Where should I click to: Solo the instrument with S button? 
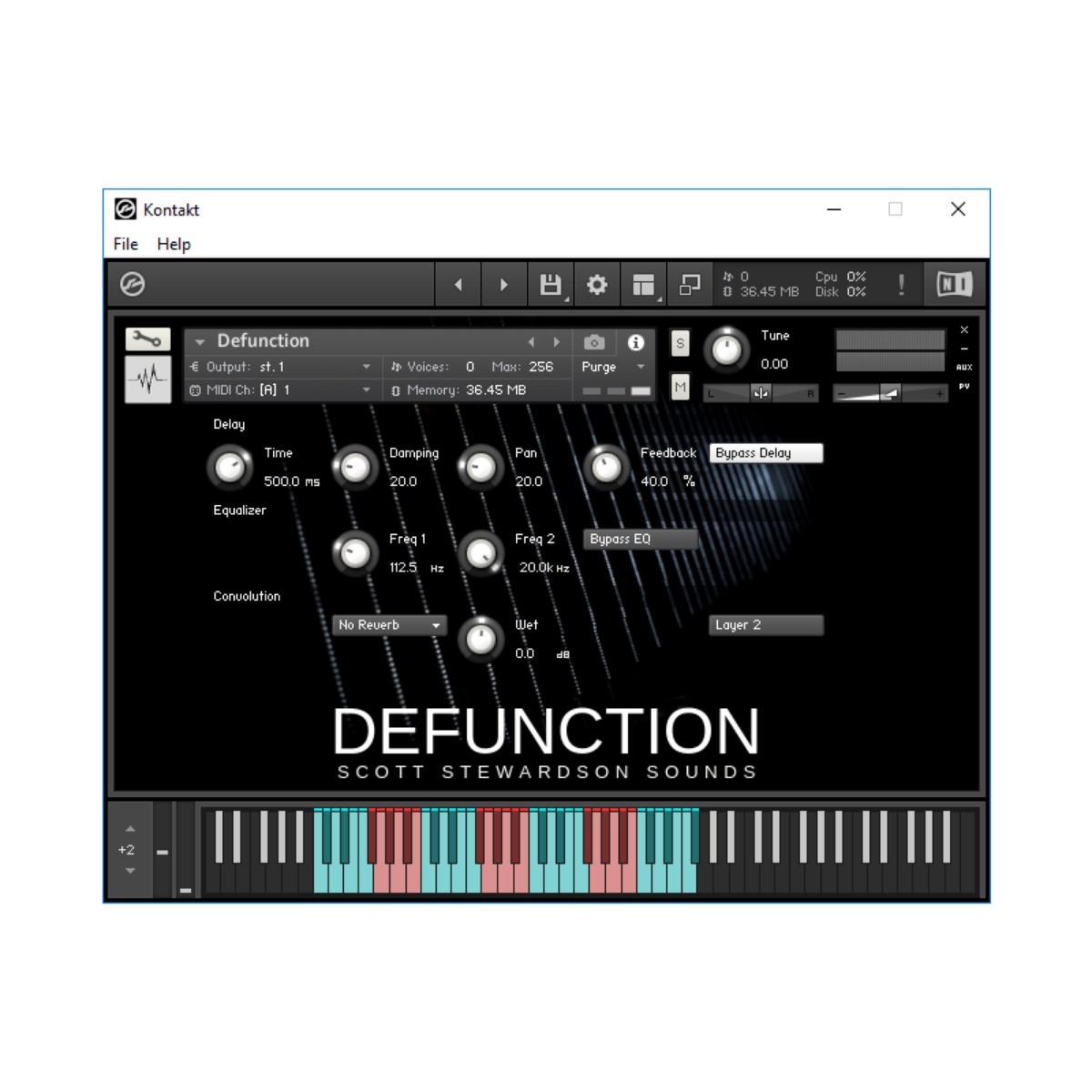pyautogui.click(x=680, y=343)
